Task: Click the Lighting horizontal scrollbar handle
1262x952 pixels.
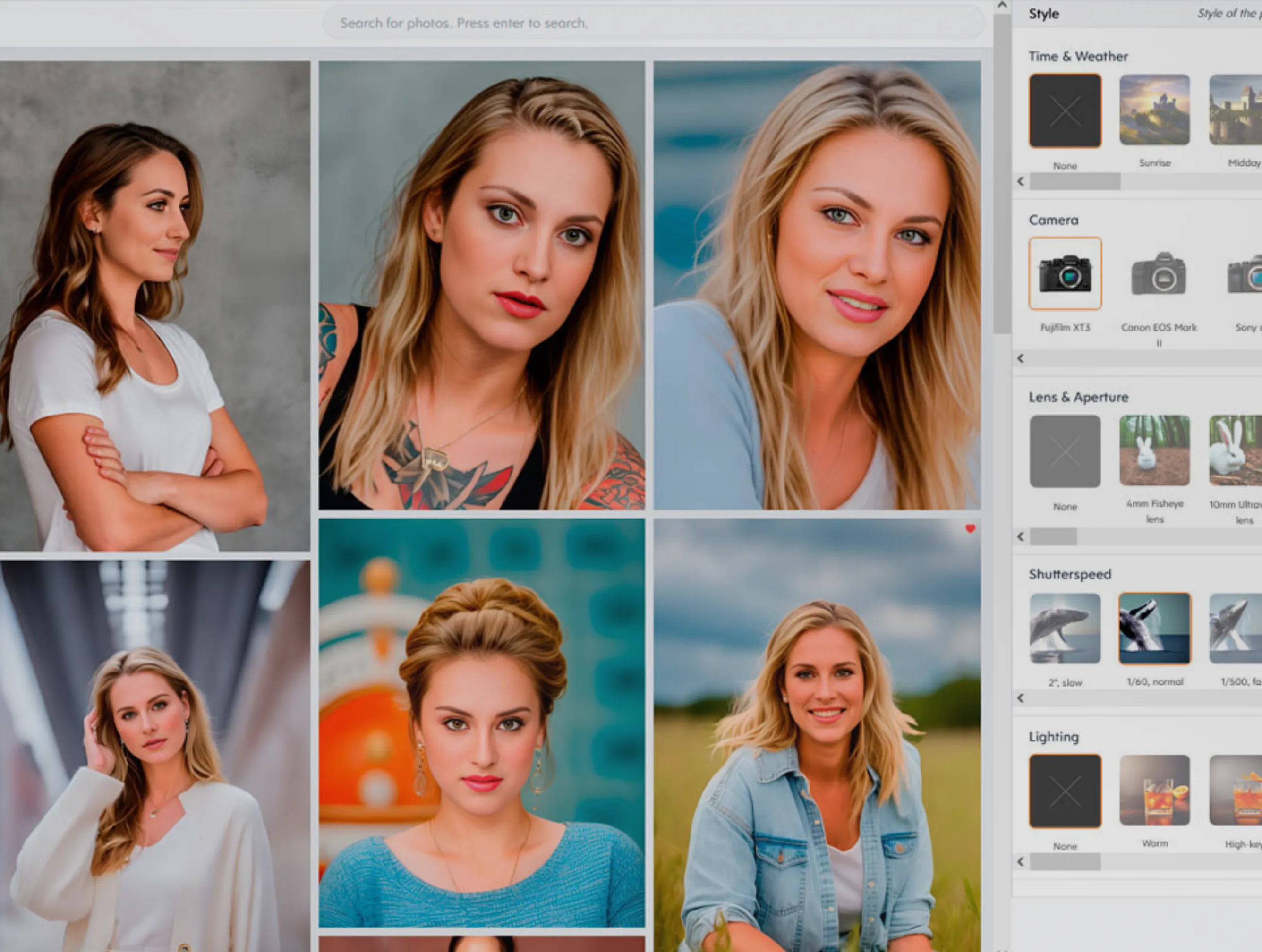Action: [1065, 862]
